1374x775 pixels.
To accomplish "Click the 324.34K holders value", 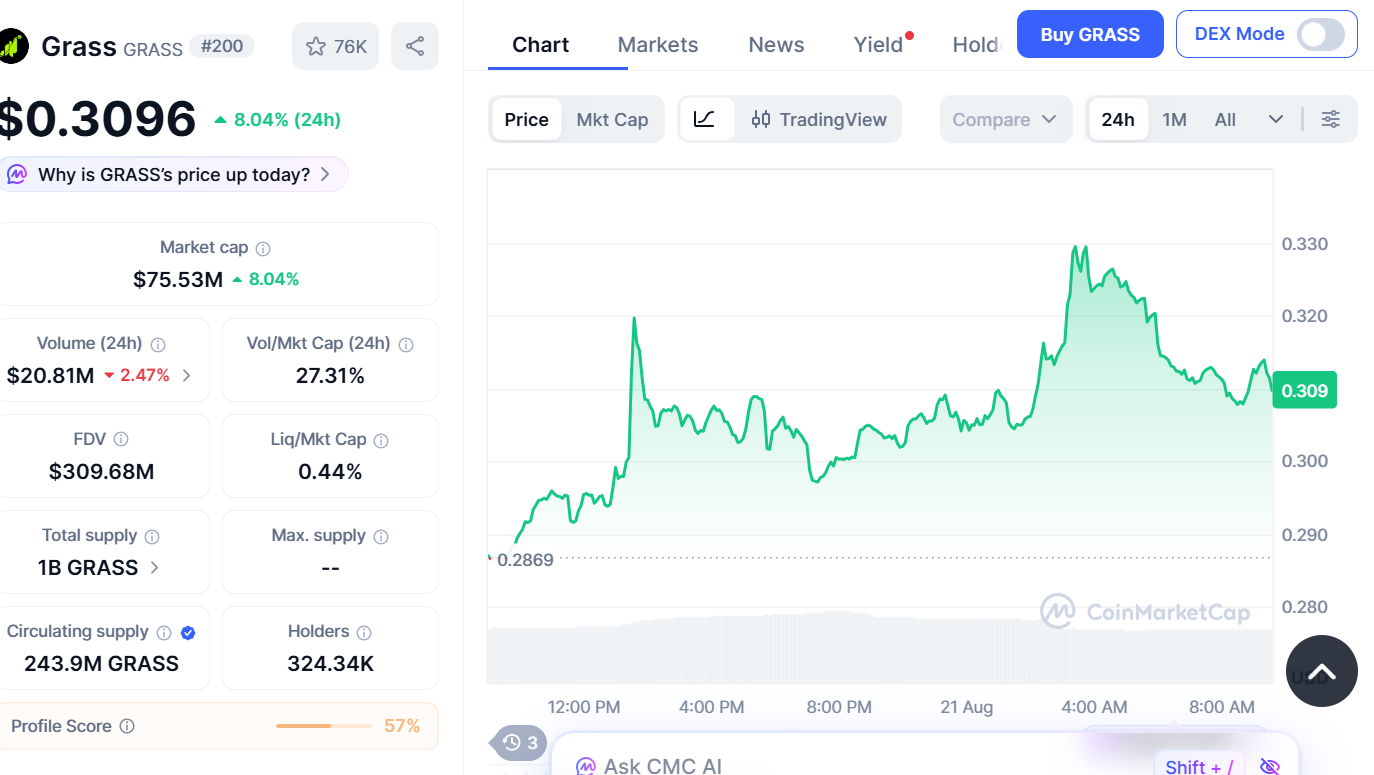I will pyautogui.click(x=330, y=663).
